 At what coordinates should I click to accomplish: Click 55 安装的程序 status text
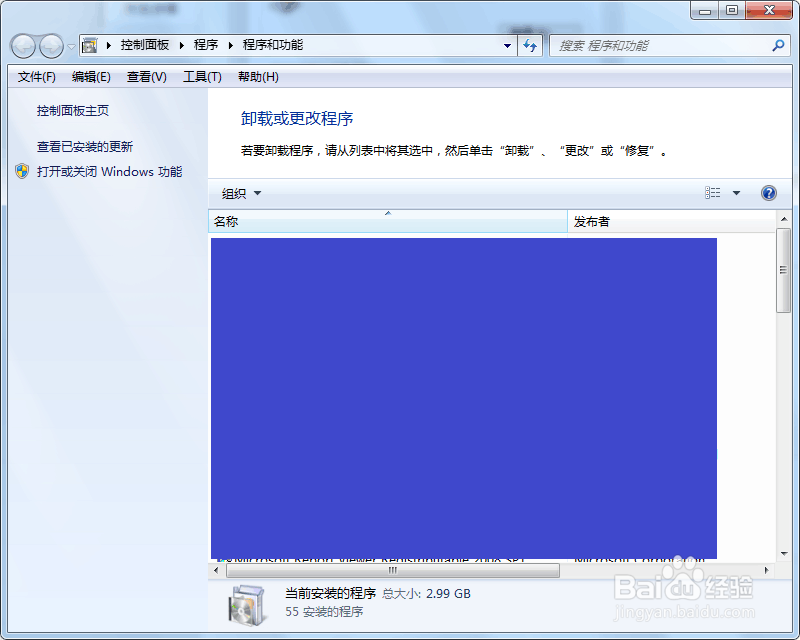point(324,611)
